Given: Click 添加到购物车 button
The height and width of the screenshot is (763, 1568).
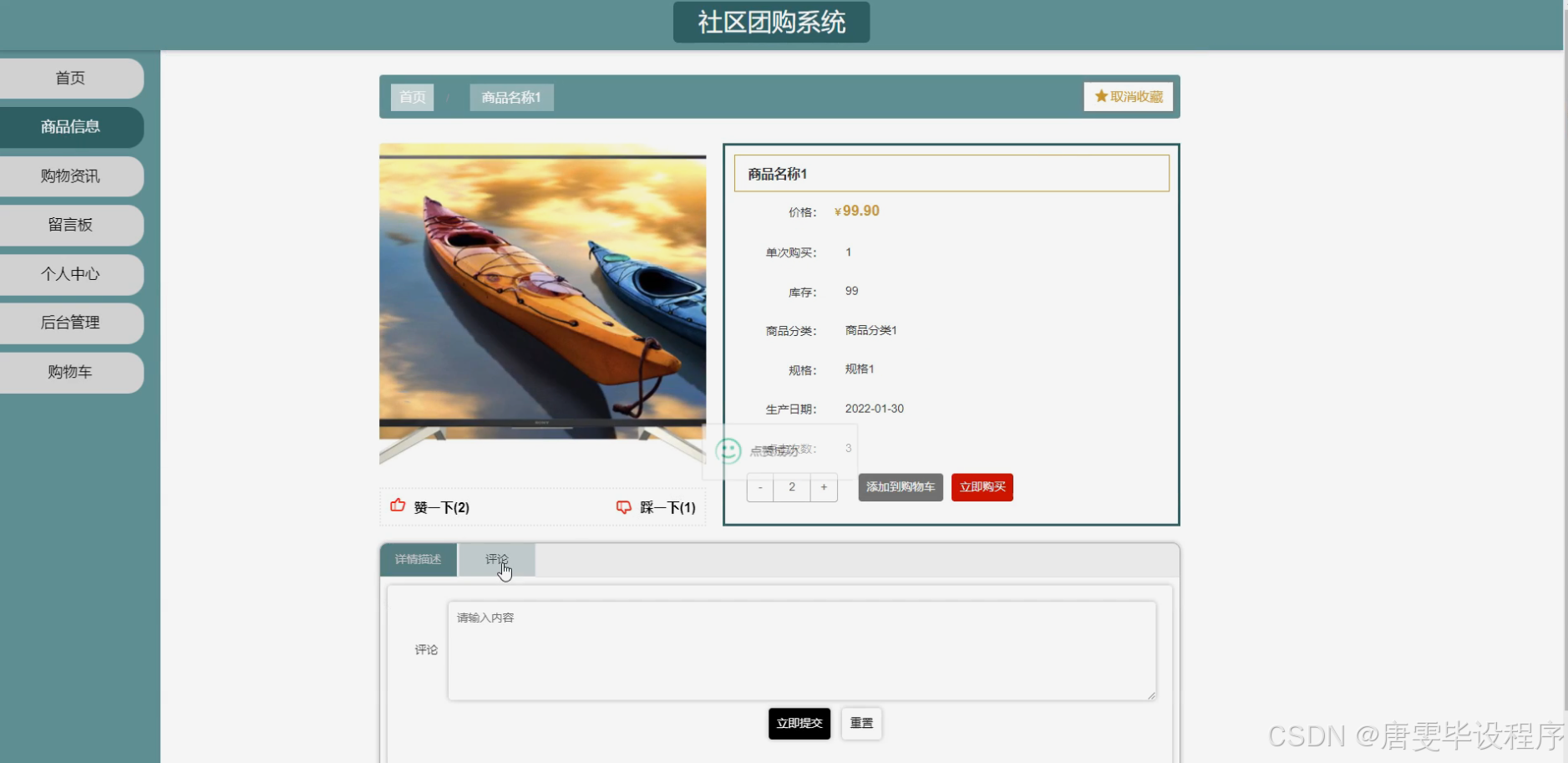Looking at the screenshot, I should 901,487.
